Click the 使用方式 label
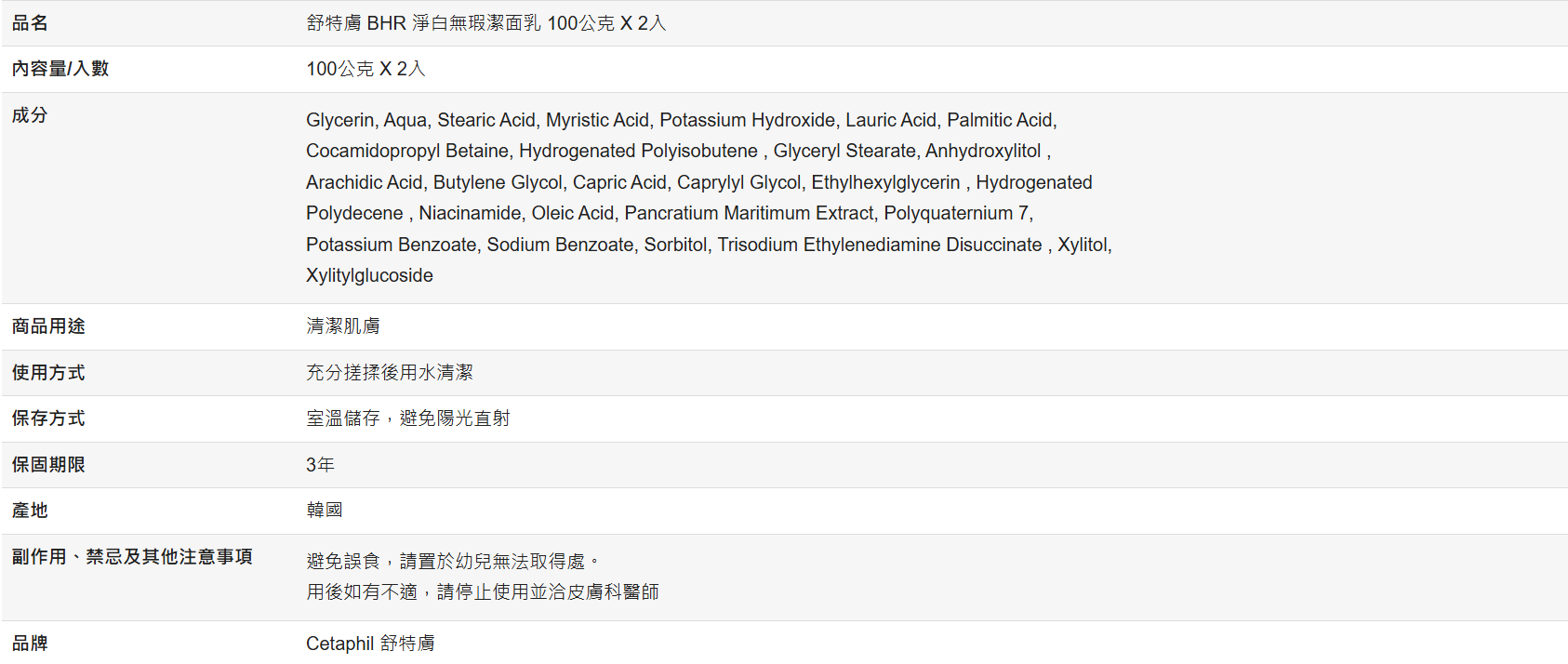Image resolution: width=1568 pixels, height=664 pixels. click(48, 373)
